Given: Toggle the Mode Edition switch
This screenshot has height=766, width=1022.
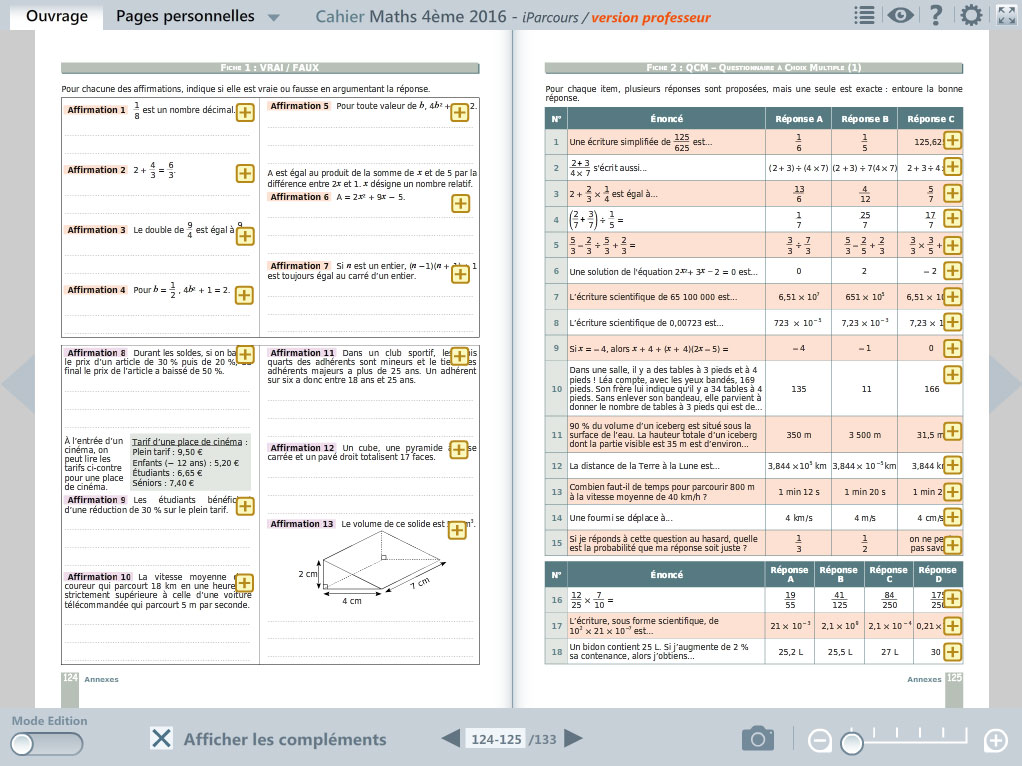Looking at the screenshot, I should click(47, 744).
